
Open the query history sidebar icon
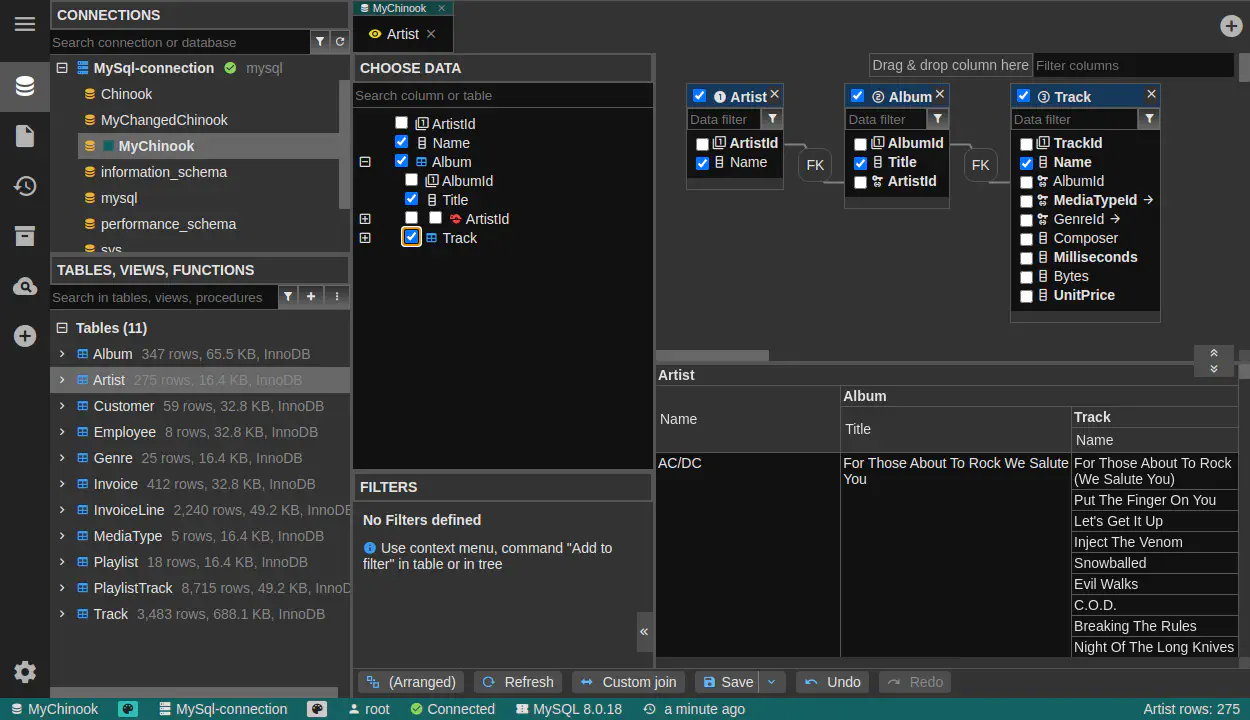click(25, 186)
